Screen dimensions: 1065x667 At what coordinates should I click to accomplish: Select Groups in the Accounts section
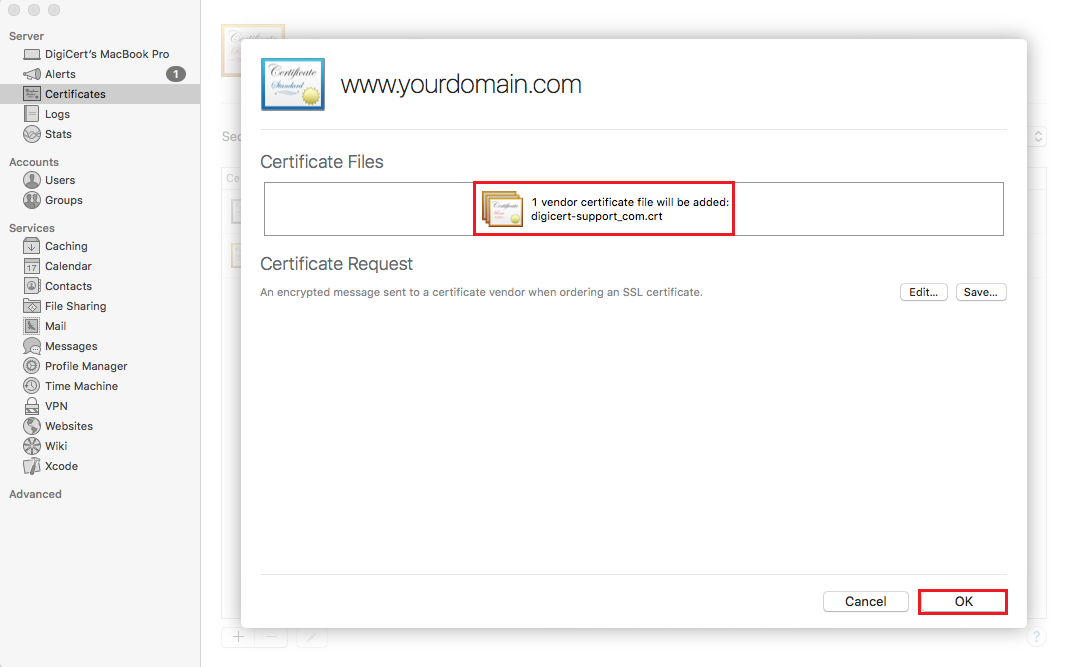(x=63, y=200)
